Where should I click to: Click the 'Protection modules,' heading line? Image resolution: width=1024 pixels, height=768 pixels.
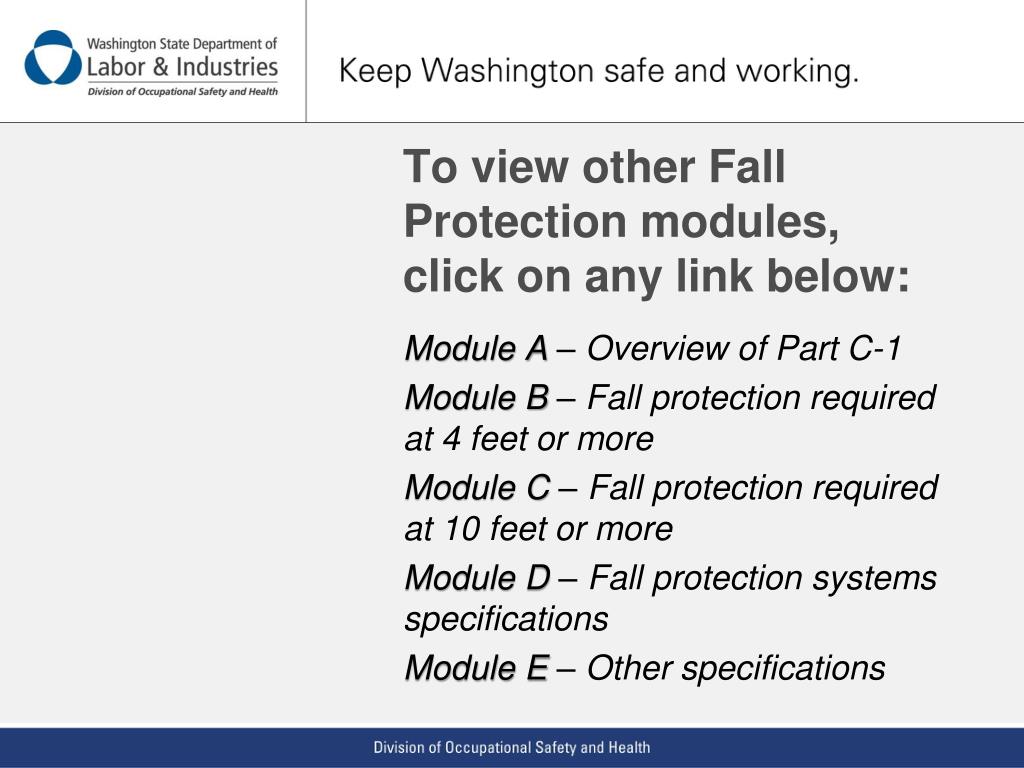click(621, 221)
